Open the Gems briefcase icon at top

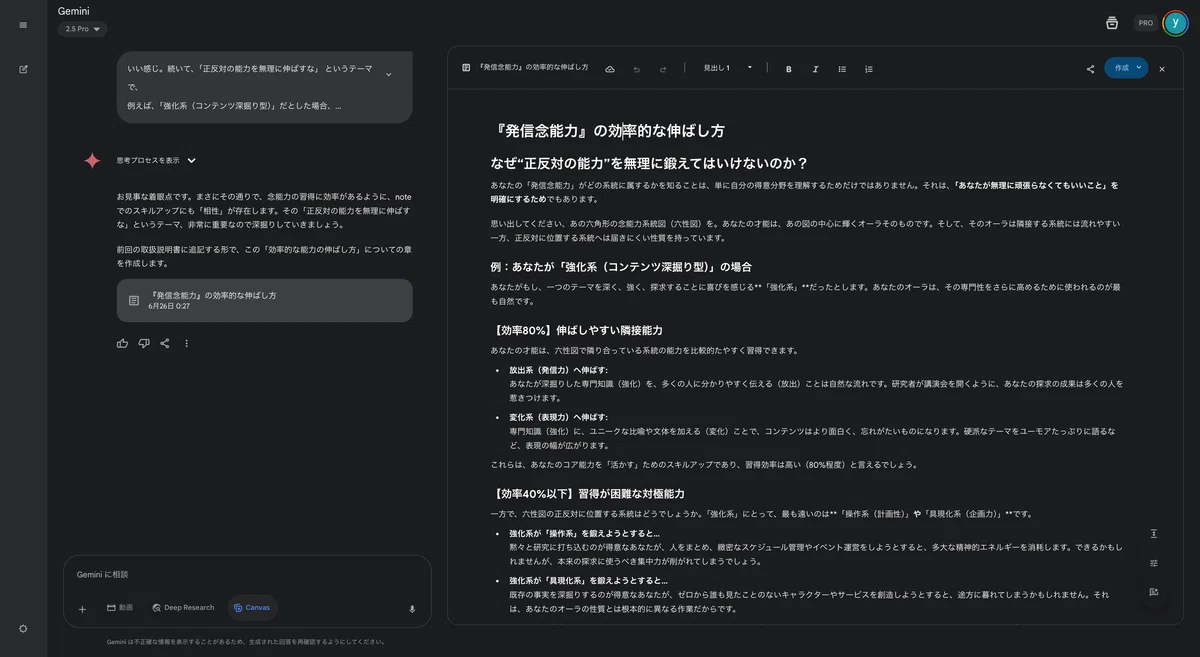tap(1112, 23)
